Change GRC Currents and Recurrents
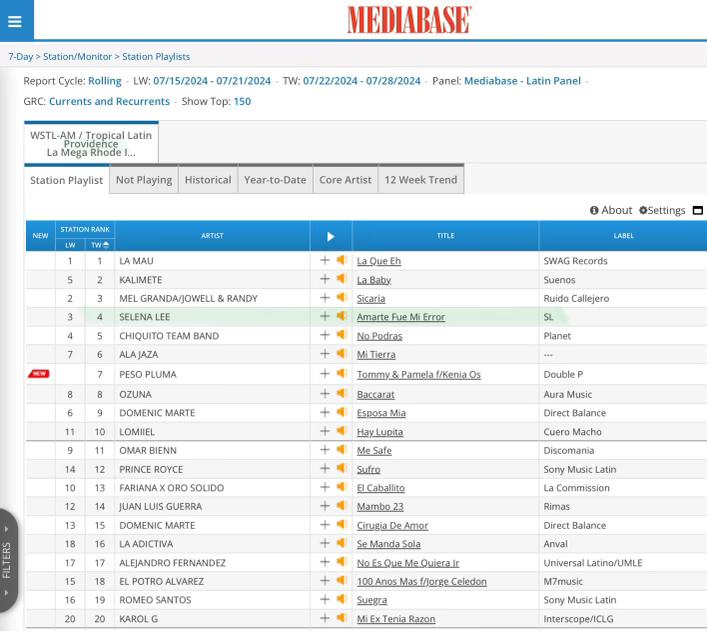 [109, 101]
